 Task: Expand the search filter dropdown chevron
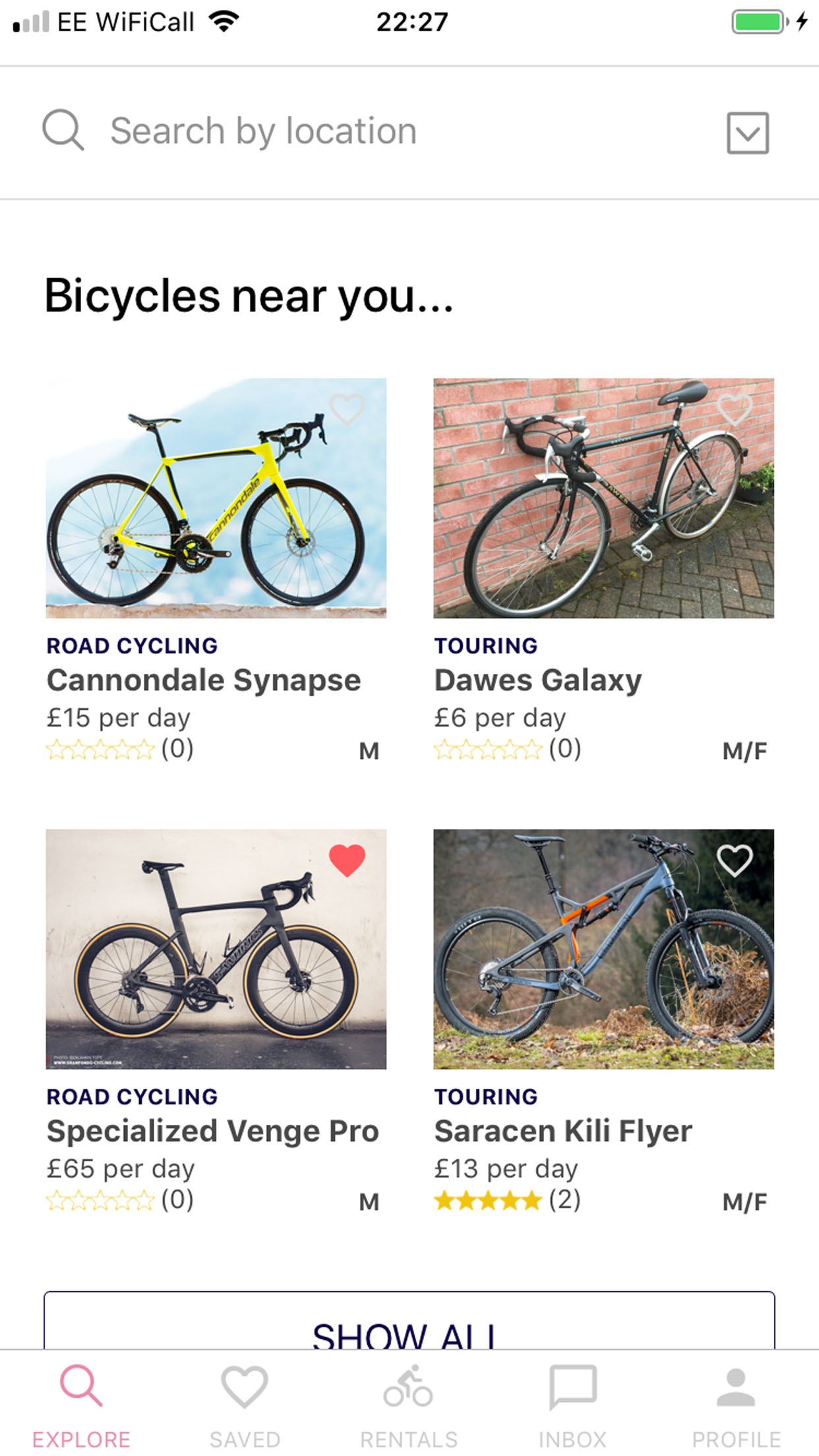pyautogui.click(x=748, y=133)
